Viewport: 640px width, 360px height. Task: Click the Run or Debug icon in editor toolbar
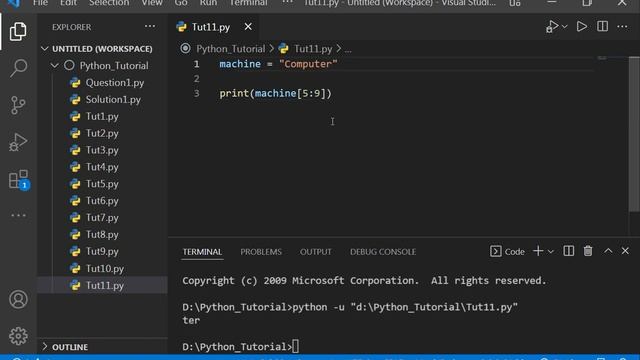pos(552,27)
